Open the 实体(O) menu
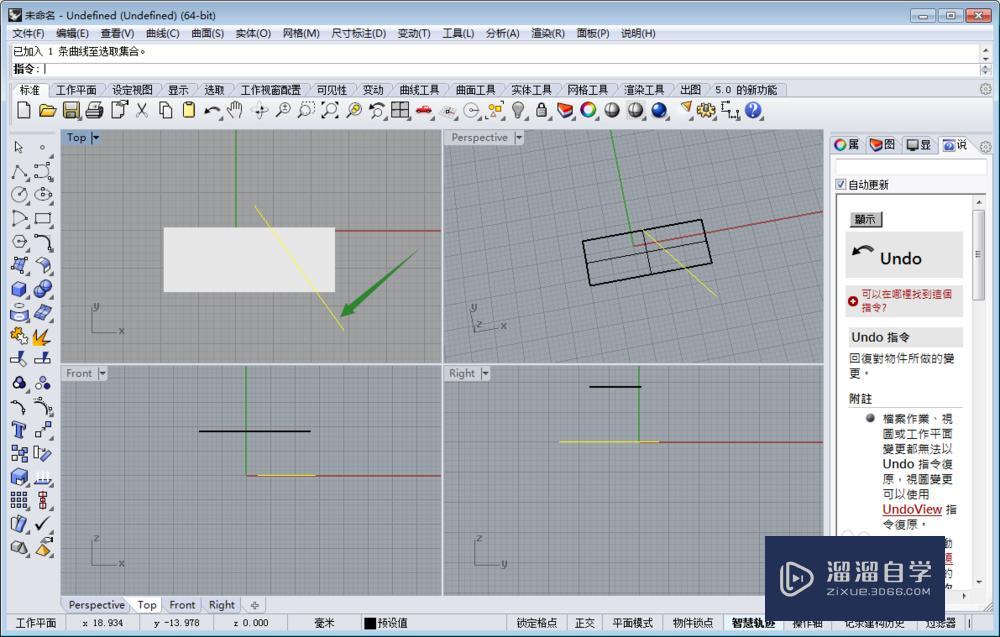The width and height of the screenshot is (1000, 637). pyautogui.click(x=253, y=33)
